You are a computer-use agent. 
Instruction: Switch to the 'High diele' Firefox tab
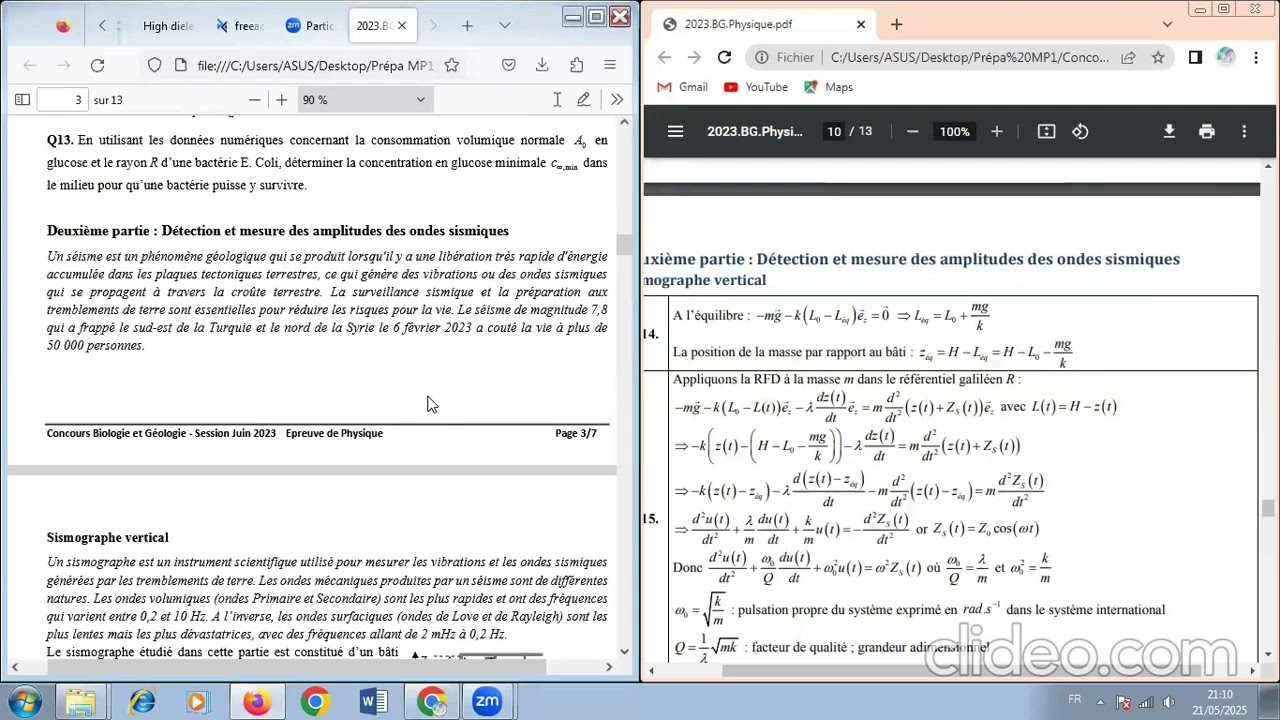pos(167,26)
